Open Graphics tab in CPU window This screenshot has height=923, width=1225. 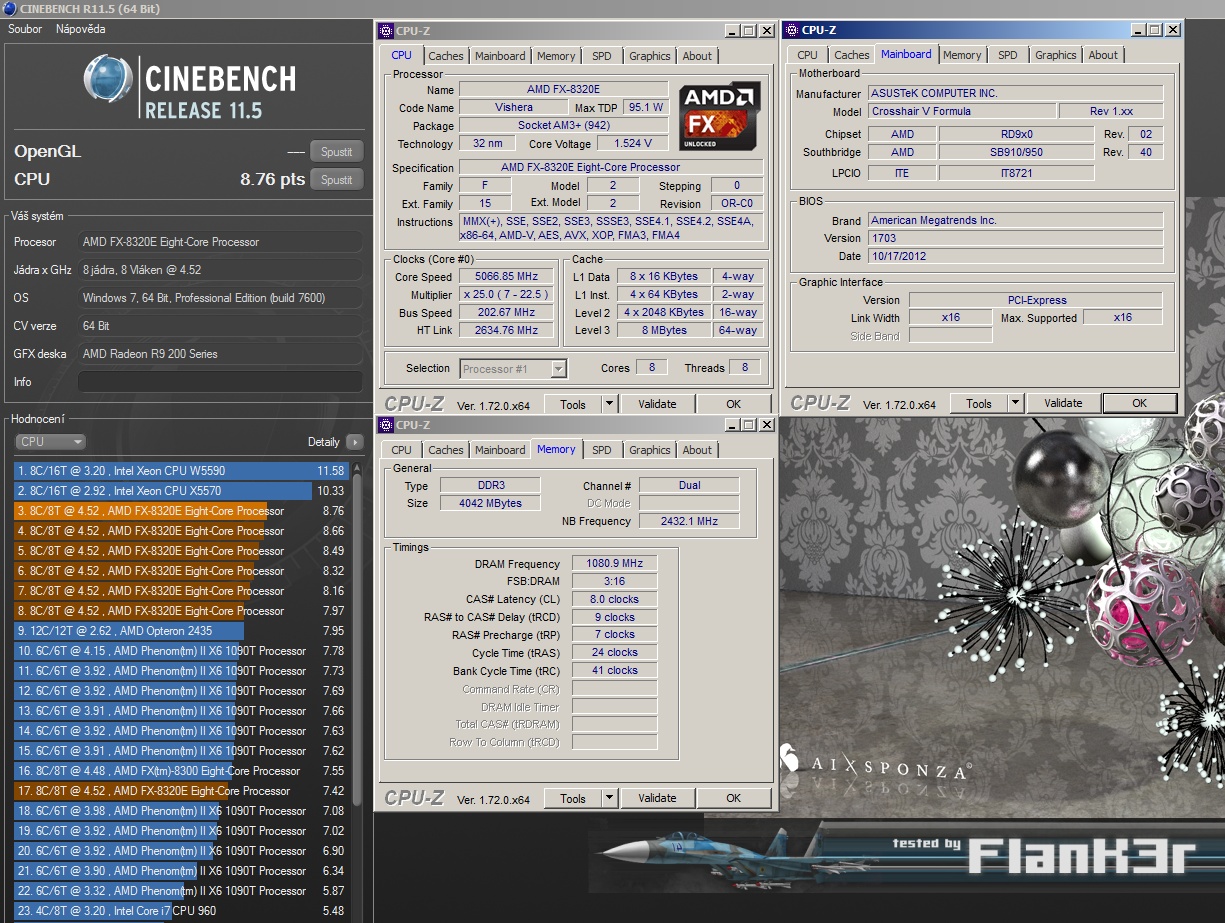click(650, 56)
